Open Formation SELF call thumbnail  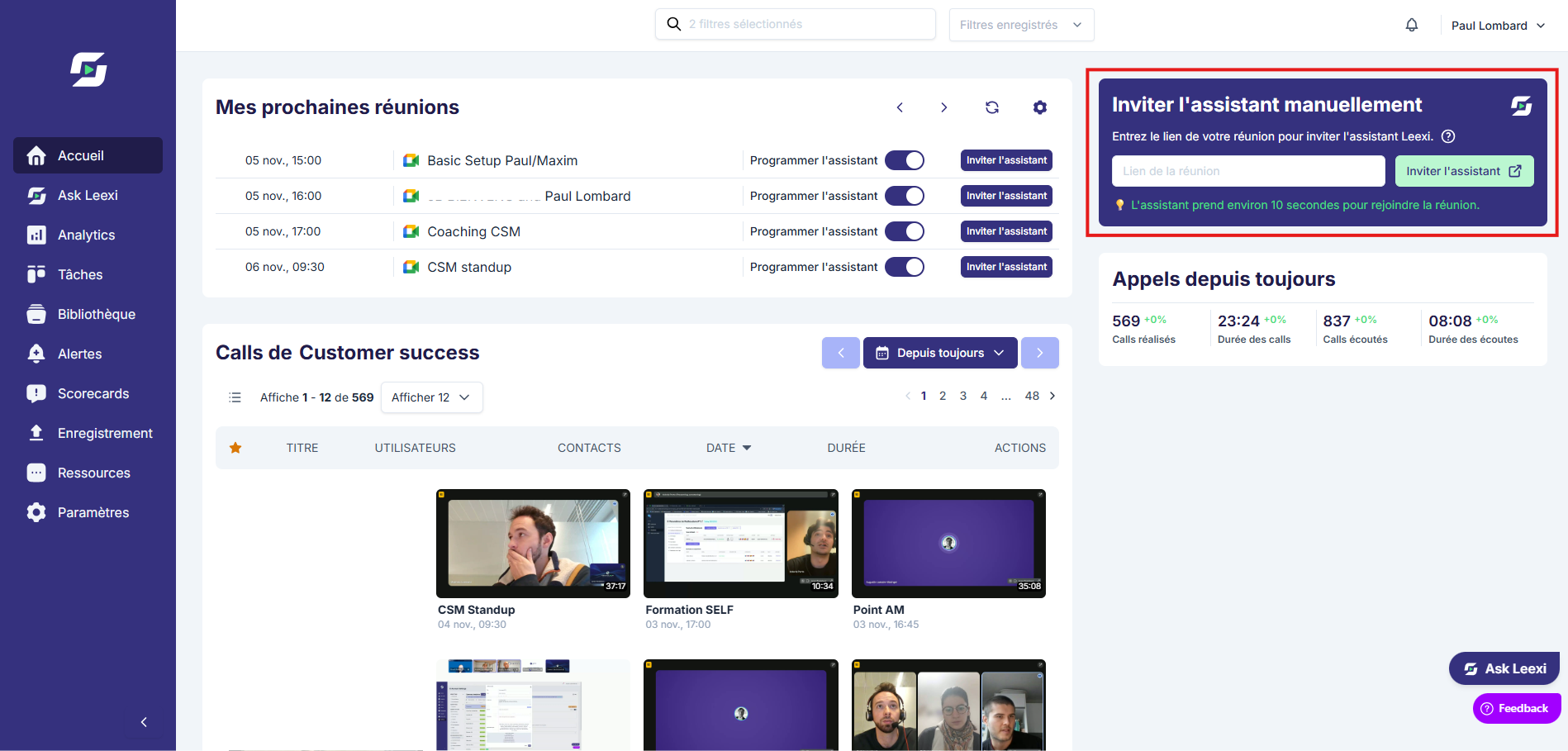[x=741, y=544]
